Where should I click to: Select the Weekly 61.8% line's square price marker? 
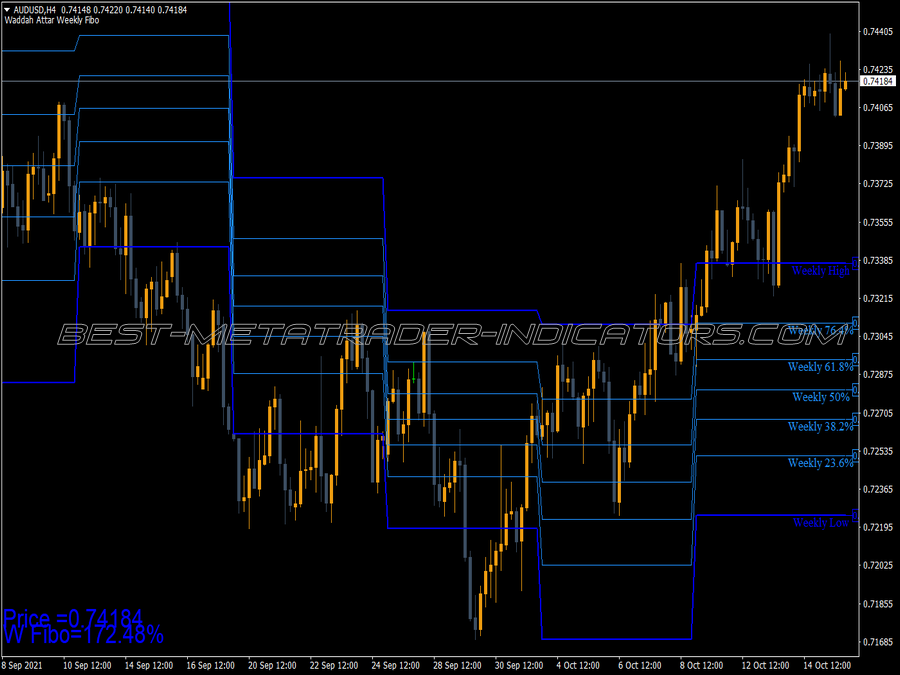tap(855, 359)
